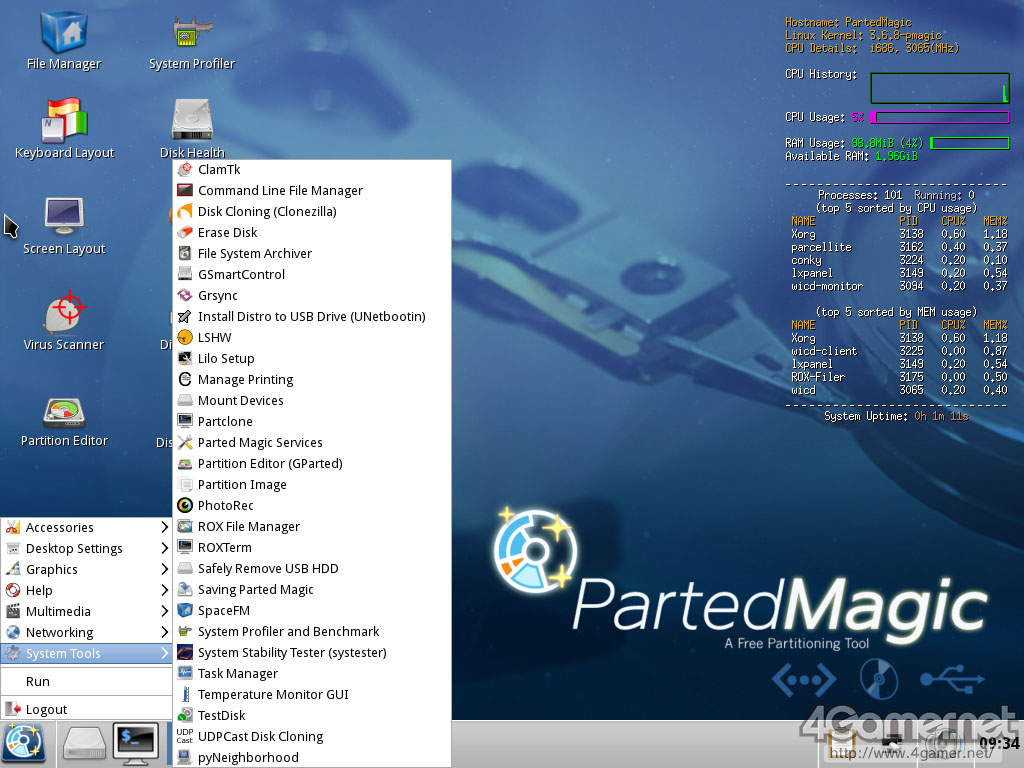Expand the Multimedia submenu arrow
The height and width of the screenshot is (768, 1024).
point(165,611)
